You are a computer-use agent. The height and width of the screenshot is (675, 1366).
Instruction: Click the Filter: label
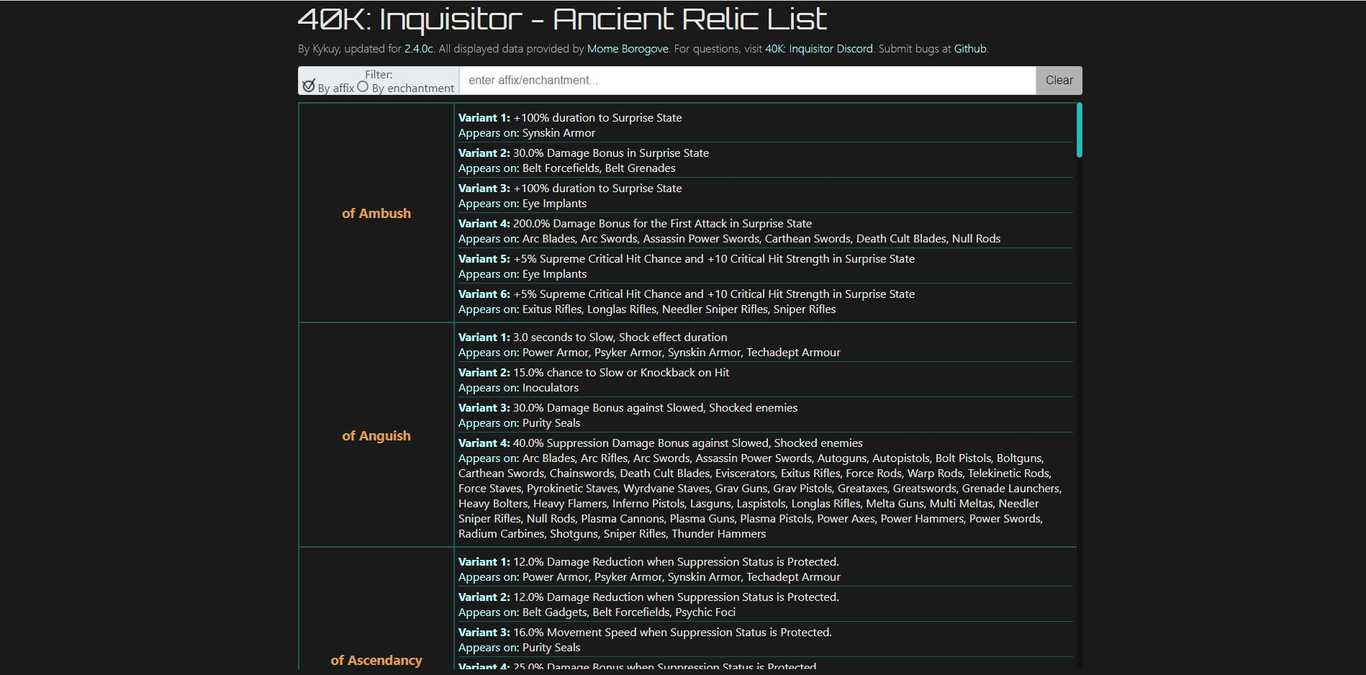(x=379, y=75)
